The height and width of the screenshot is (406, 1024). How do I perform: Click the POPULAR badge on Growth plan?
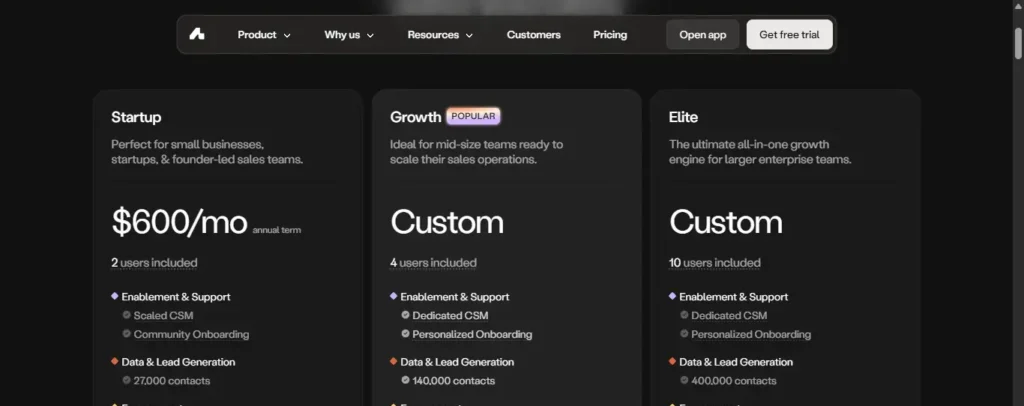pyautogui.click(x=473, y=116)
